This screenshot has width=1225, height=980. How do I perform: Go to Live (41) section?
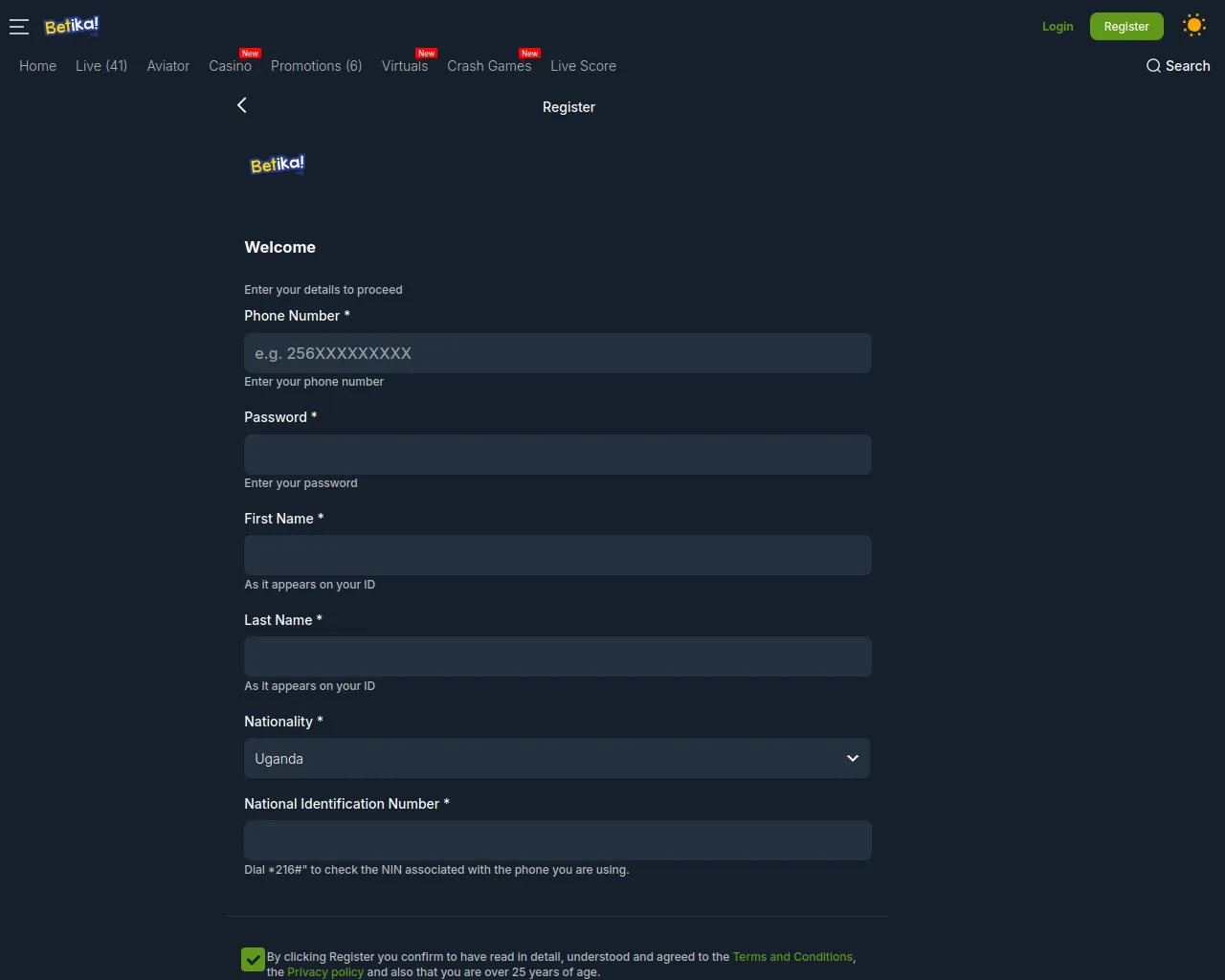[x=101, y=66]
